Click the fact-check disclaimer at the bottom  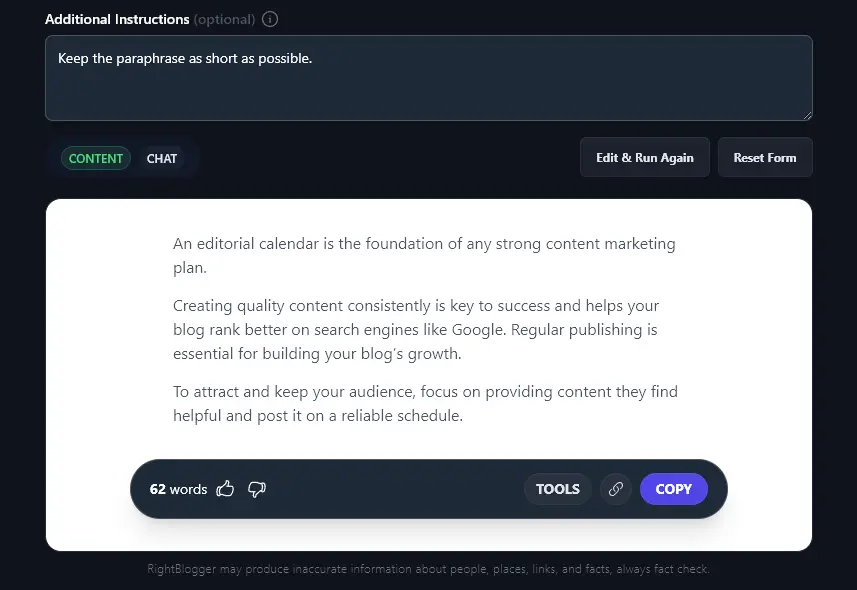click(x=428, y=568)
